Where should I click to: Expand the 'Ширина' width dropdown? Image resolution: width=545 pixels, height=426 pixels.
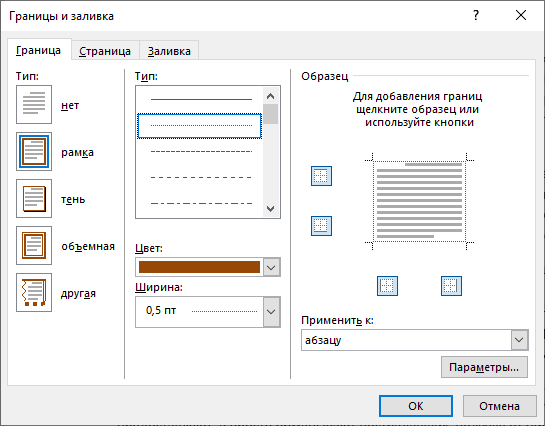[271, 312]
